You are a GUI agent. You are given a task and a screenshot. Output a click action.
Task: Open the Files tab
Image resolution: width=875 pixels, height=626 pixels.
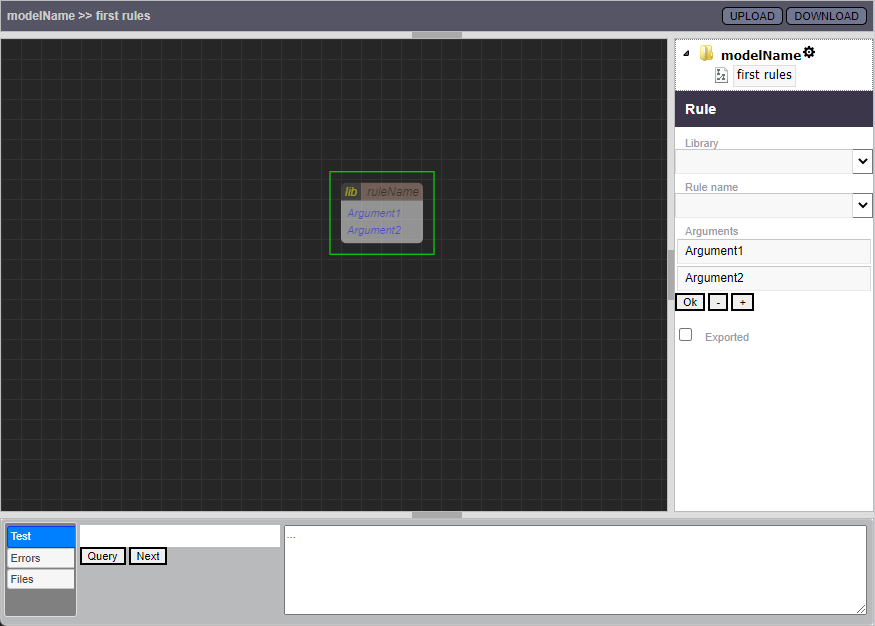(41, 579)
